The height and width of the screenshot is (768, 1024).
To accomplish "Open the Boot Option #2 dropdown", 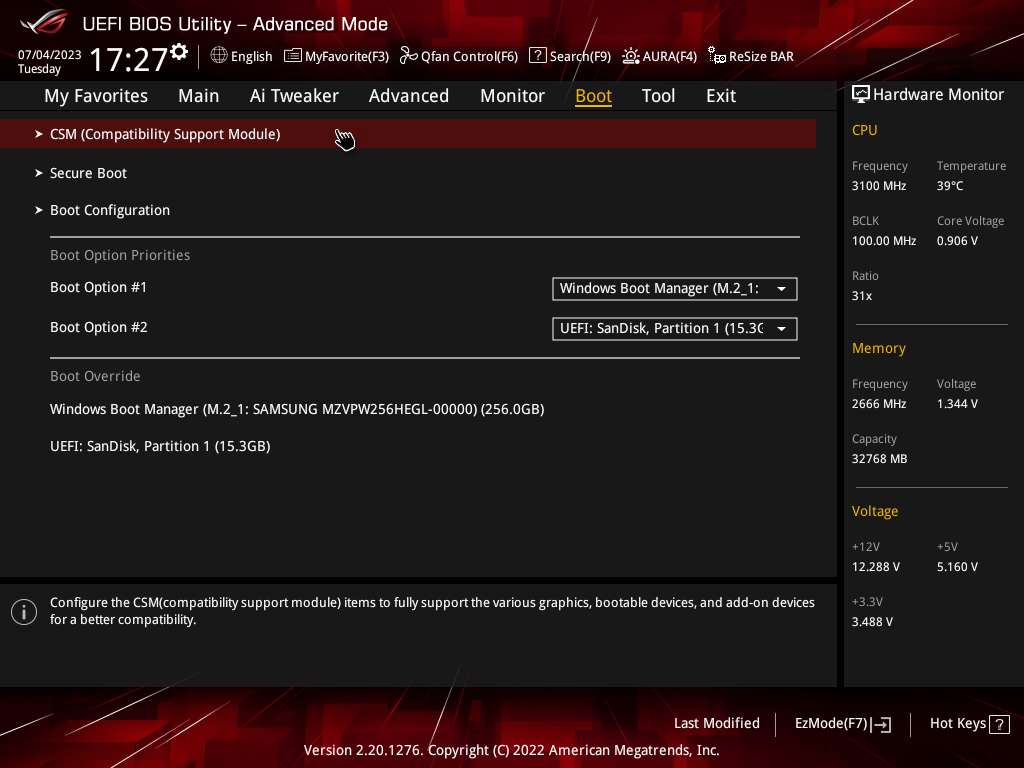I will (675, 328).
